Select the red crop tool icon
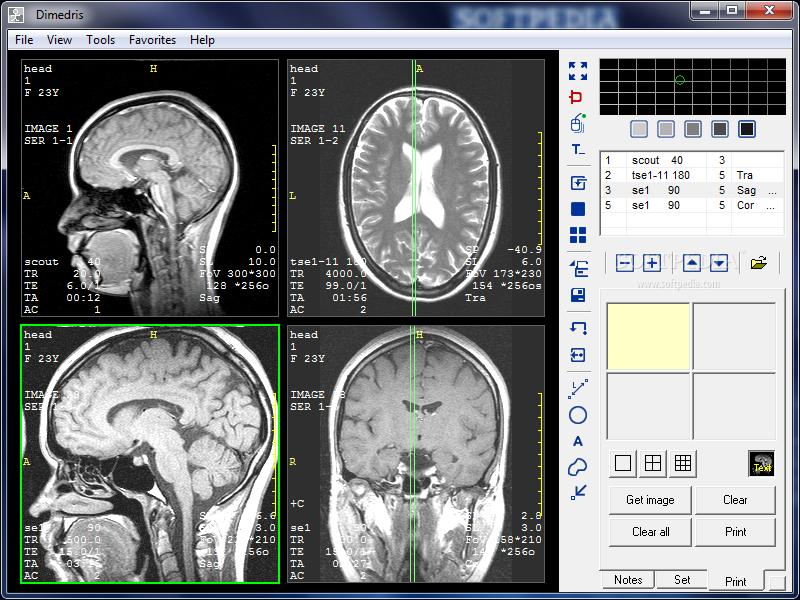This screenshot has height=600, width=800. (x=576, y=96)
